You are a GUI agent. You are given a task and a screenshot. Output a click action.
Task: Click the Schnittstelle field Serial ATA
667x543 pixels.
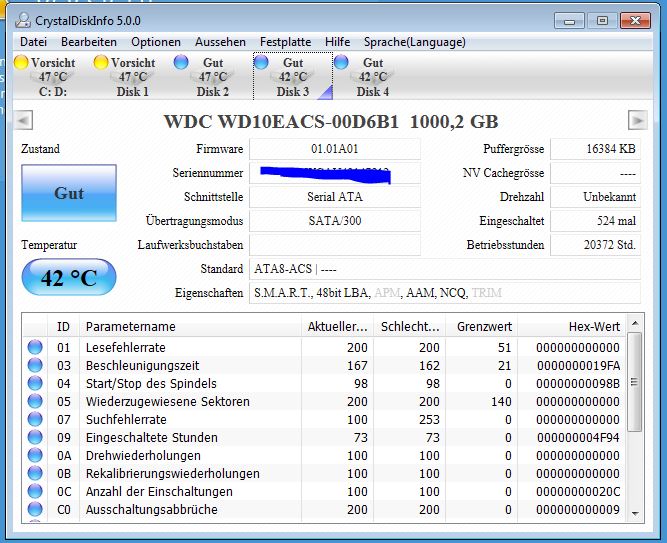(x=335, y=197)
